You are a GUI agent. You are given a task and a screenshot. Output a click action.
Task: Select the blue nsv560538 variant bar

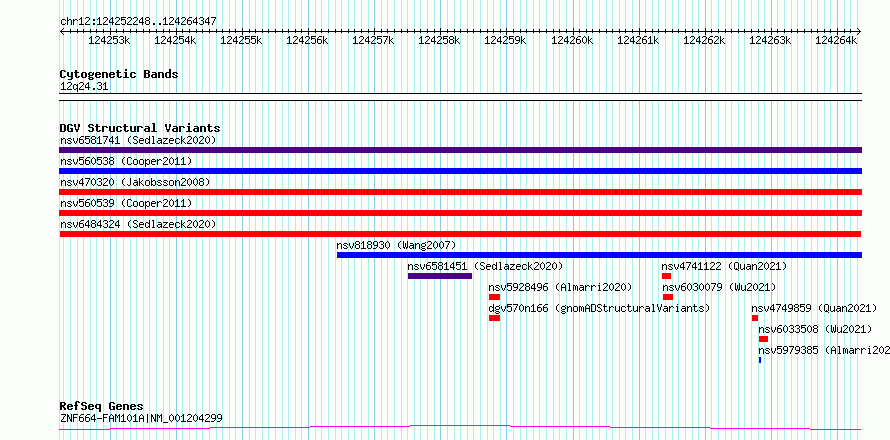(x=460, y=171)
